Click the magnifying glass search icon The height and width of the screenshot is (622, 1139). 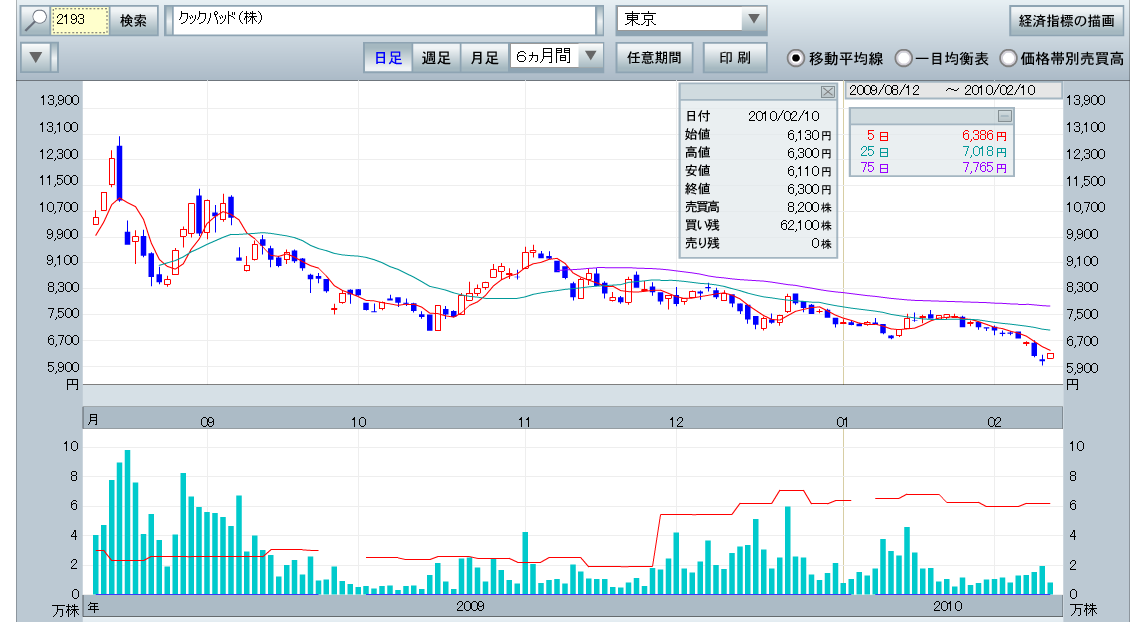(x=35, y=20)
